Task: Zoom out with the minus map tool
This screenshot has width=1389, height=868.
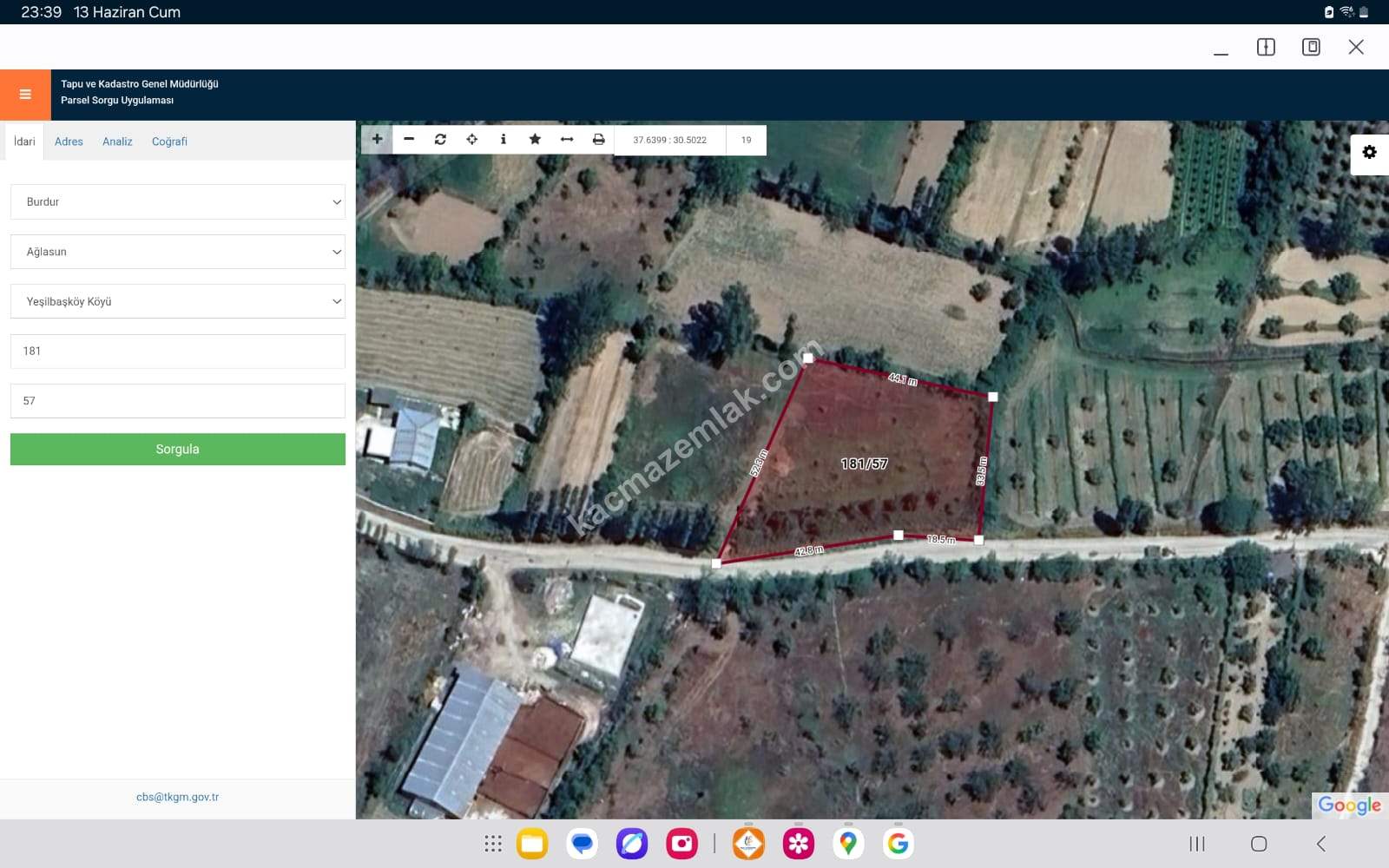Action: click(409, 139)
